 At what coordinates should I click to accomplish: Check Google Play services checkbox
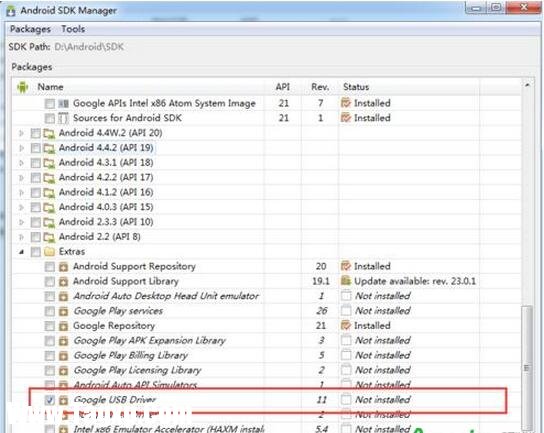click(50, 311)
